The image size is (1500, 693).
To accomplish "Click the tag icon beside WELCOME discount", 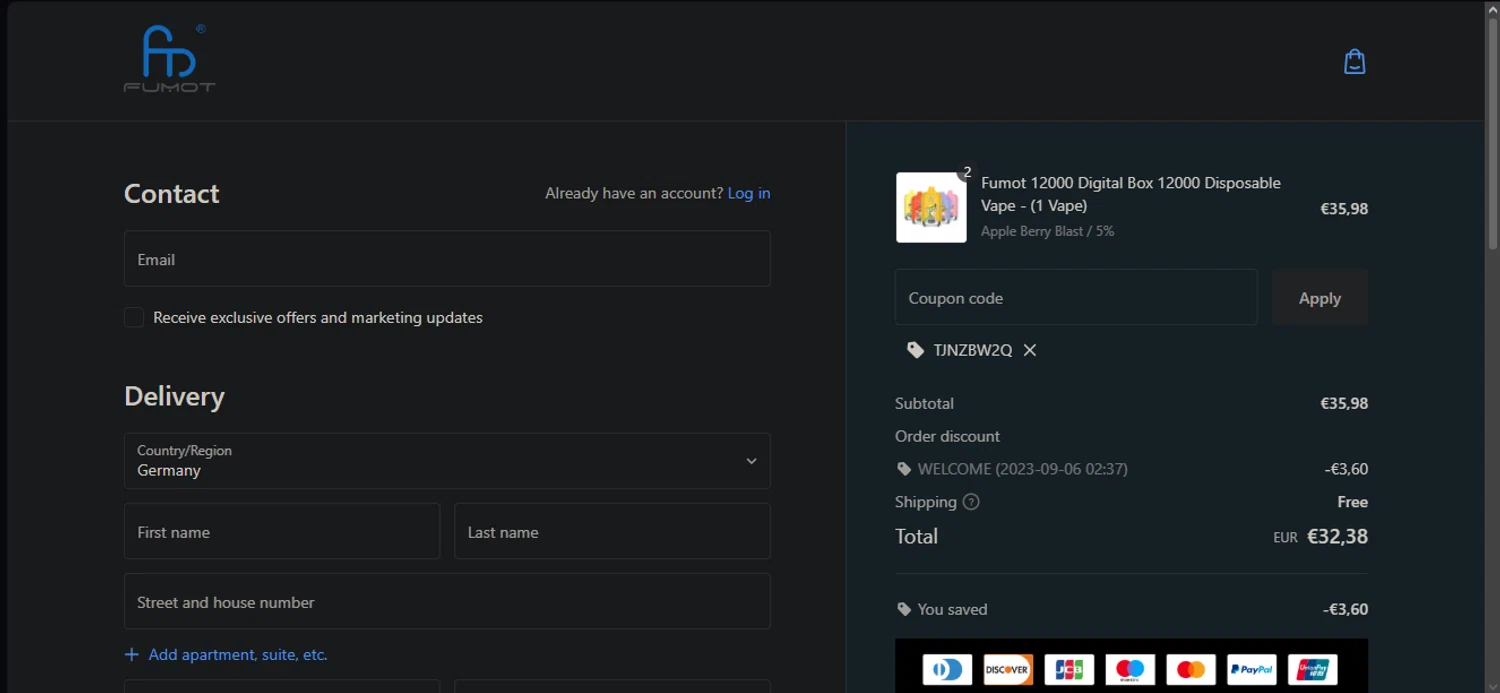I will 904,469.
